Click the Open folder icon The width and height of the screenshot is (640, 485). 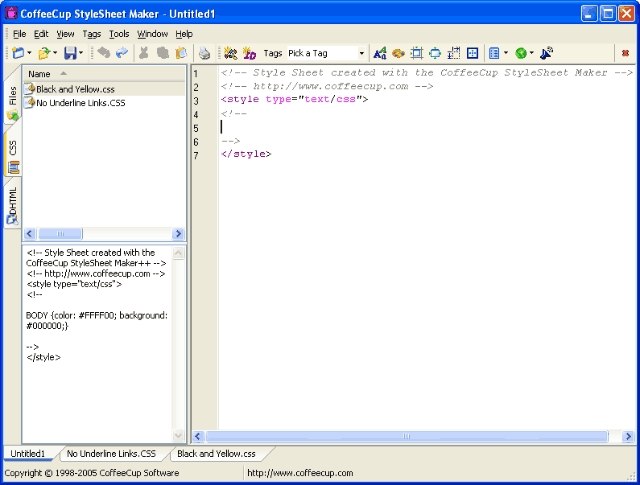tap(43, 53)
